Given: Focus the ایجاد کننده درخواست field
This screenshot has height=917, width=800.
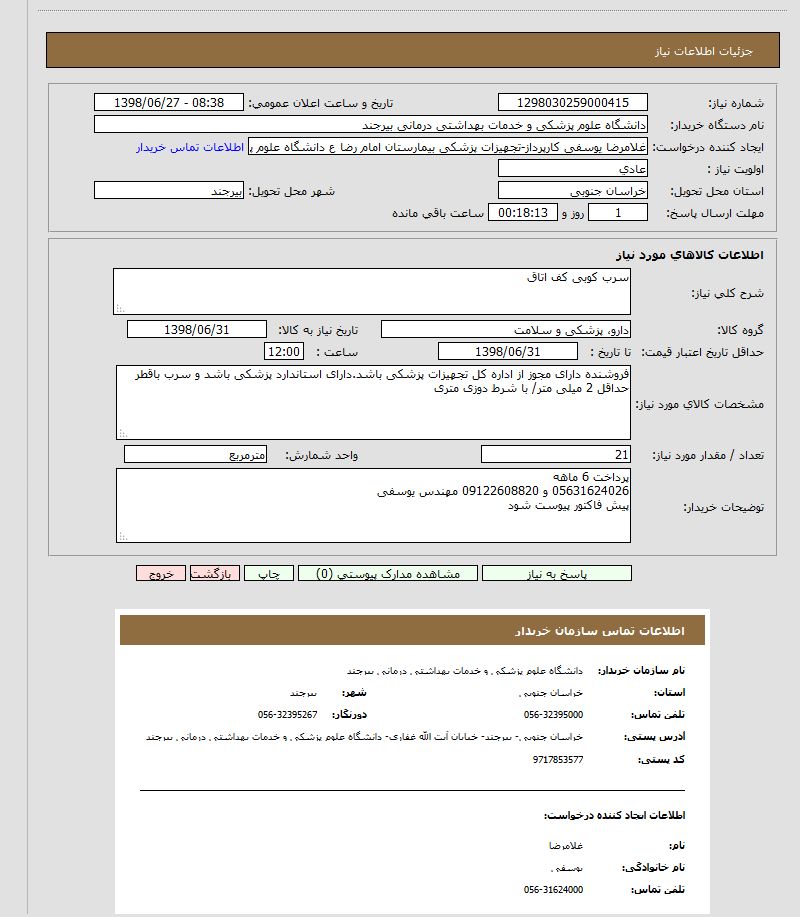Looking at the screenshot, I should pos(447,147).
